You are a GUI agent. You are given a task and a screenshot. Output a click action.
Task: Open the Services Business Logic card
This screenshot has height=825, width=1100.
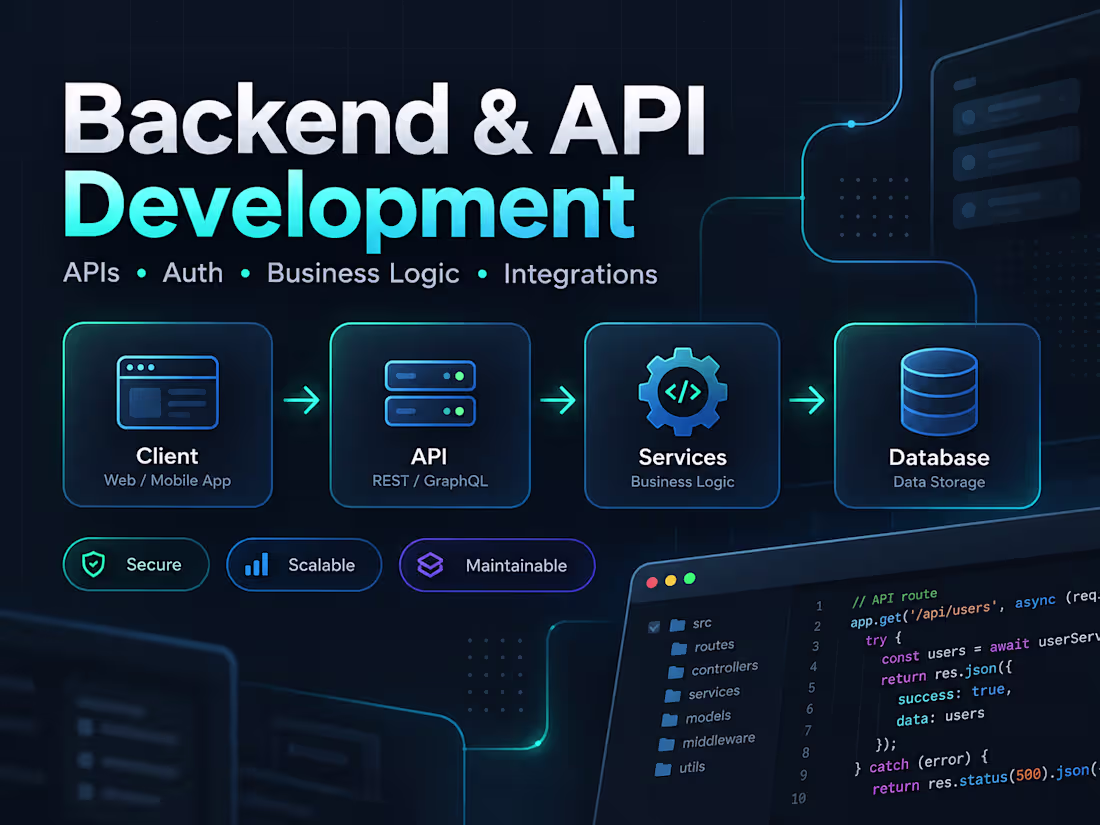683,415
